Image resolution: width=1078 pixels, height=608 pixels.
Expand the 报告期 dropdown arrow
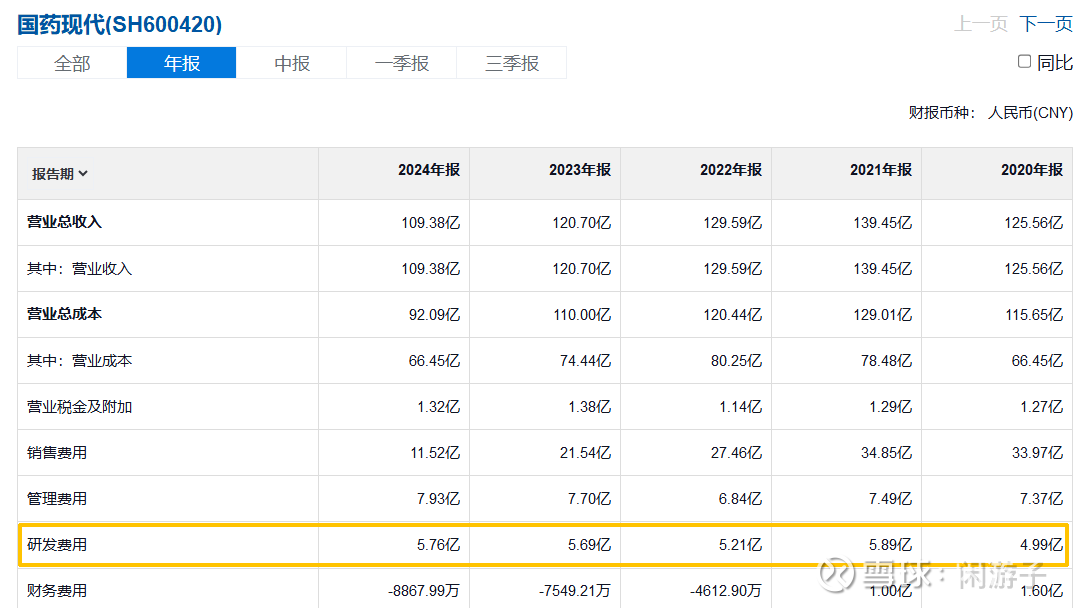(83, 174)
